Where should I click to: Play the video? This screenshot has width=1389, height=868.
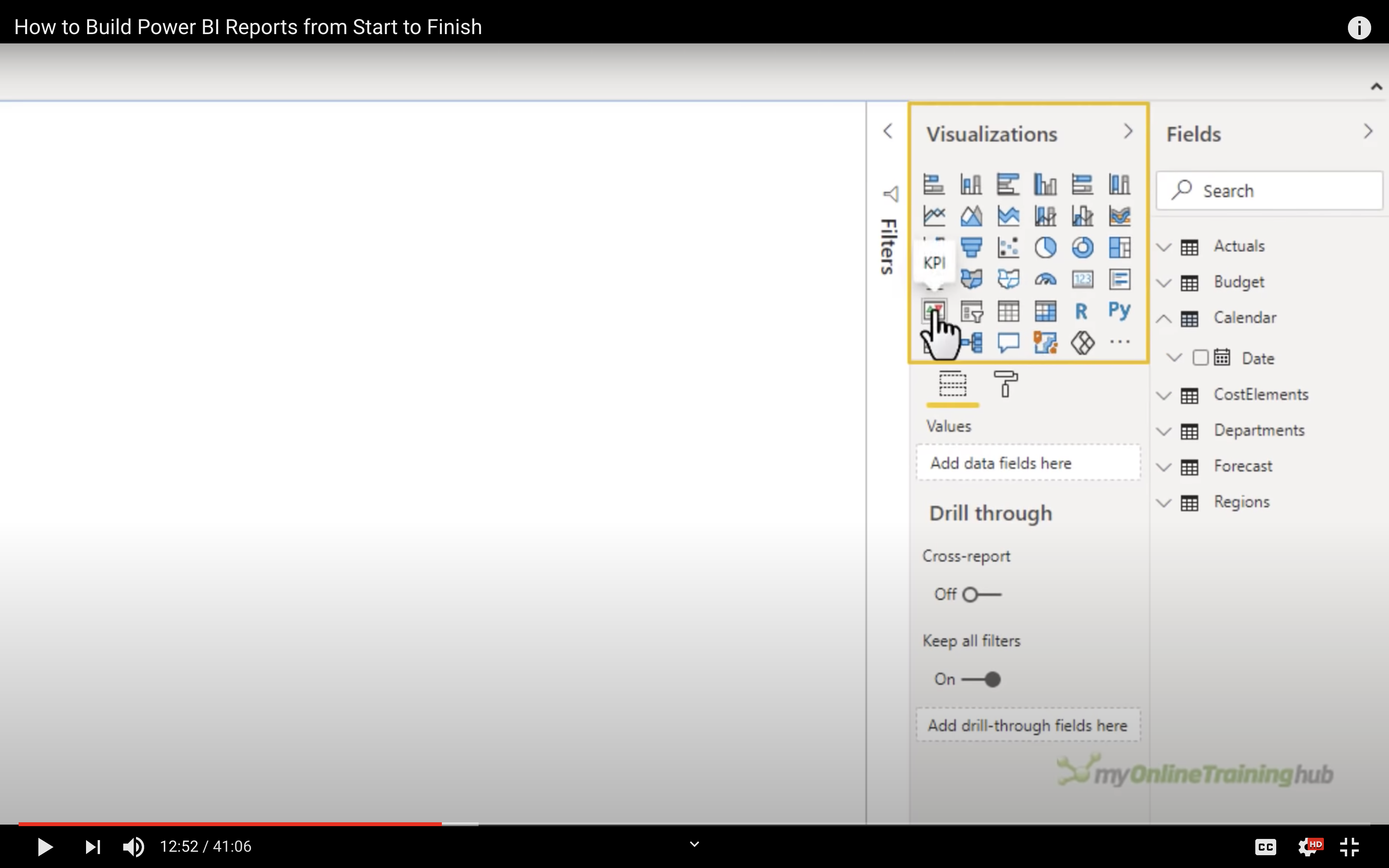(45, 847)
